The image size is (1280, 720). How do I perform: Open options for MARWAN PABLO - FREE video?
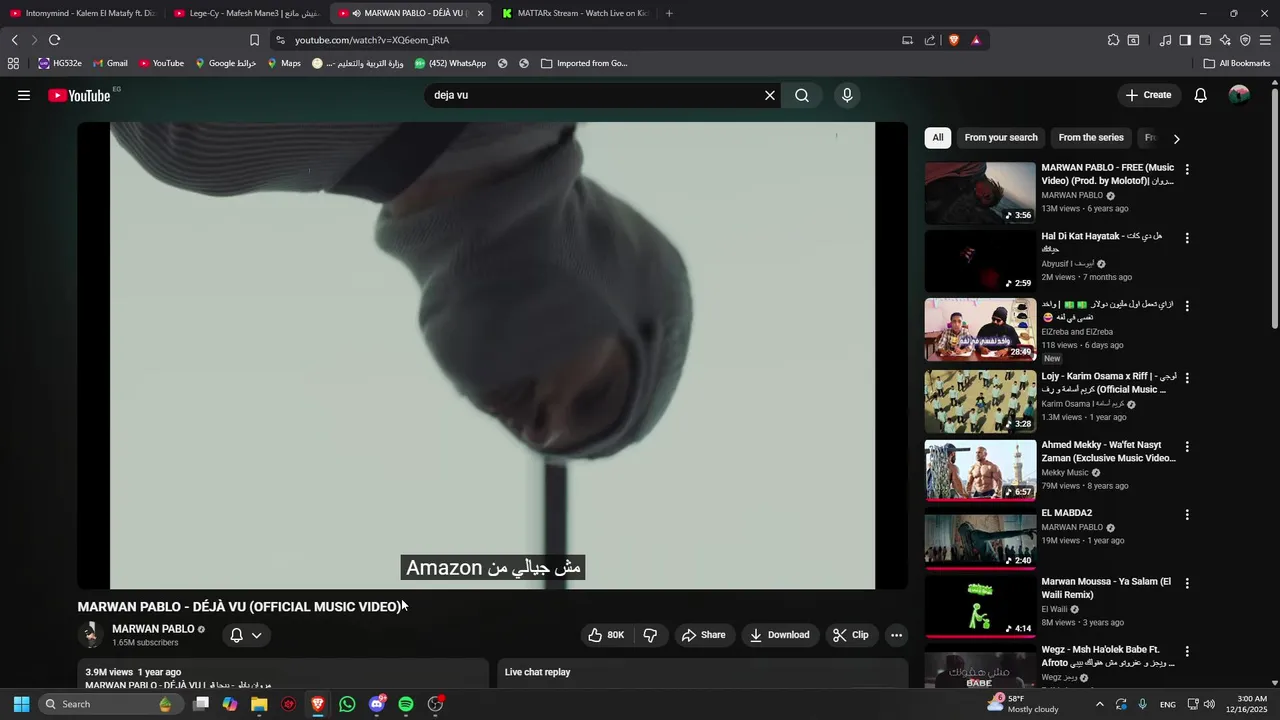(x=1187, y=170)
